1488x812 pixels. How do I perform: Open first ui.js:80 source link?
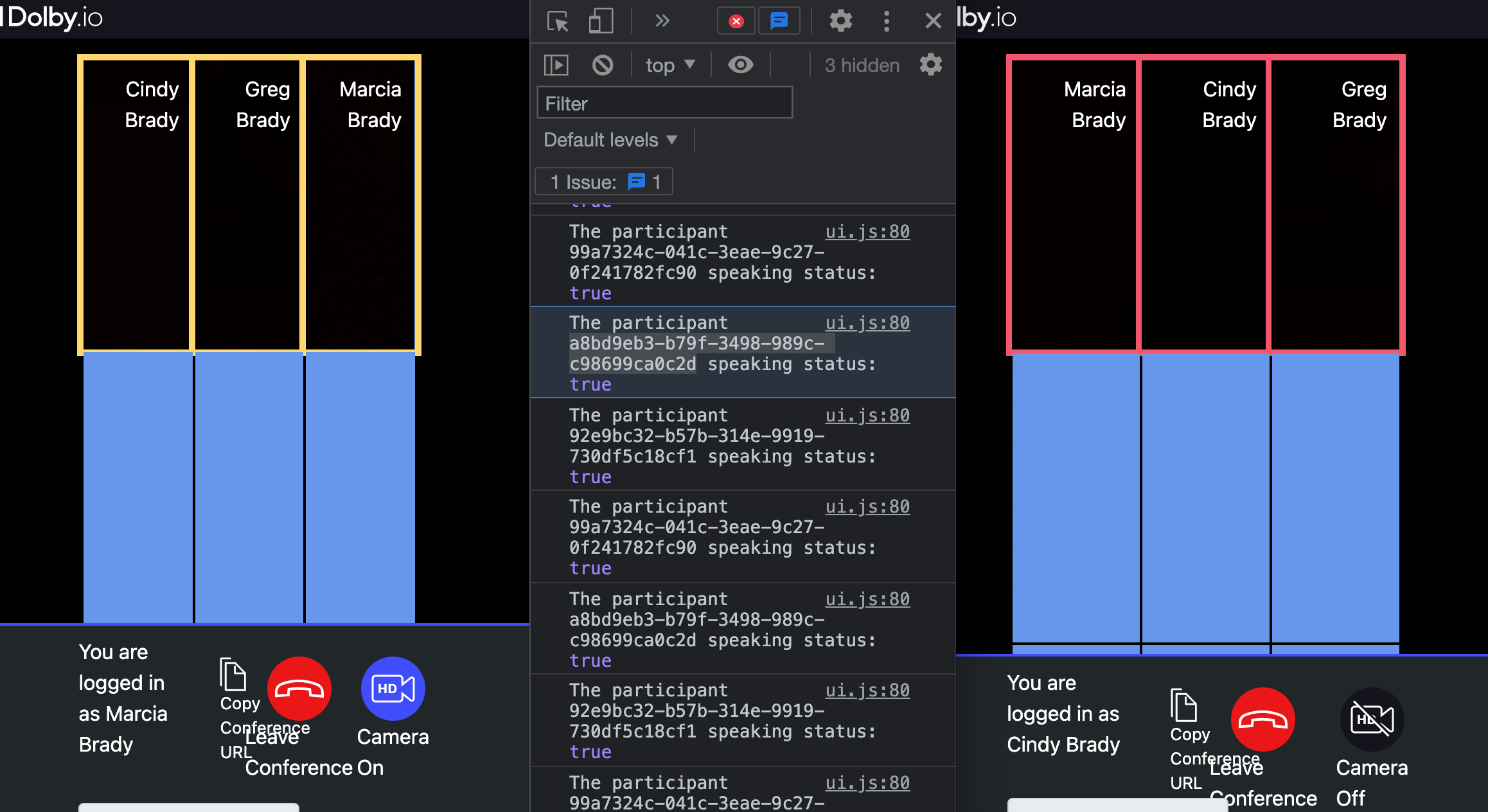point(867,231)
